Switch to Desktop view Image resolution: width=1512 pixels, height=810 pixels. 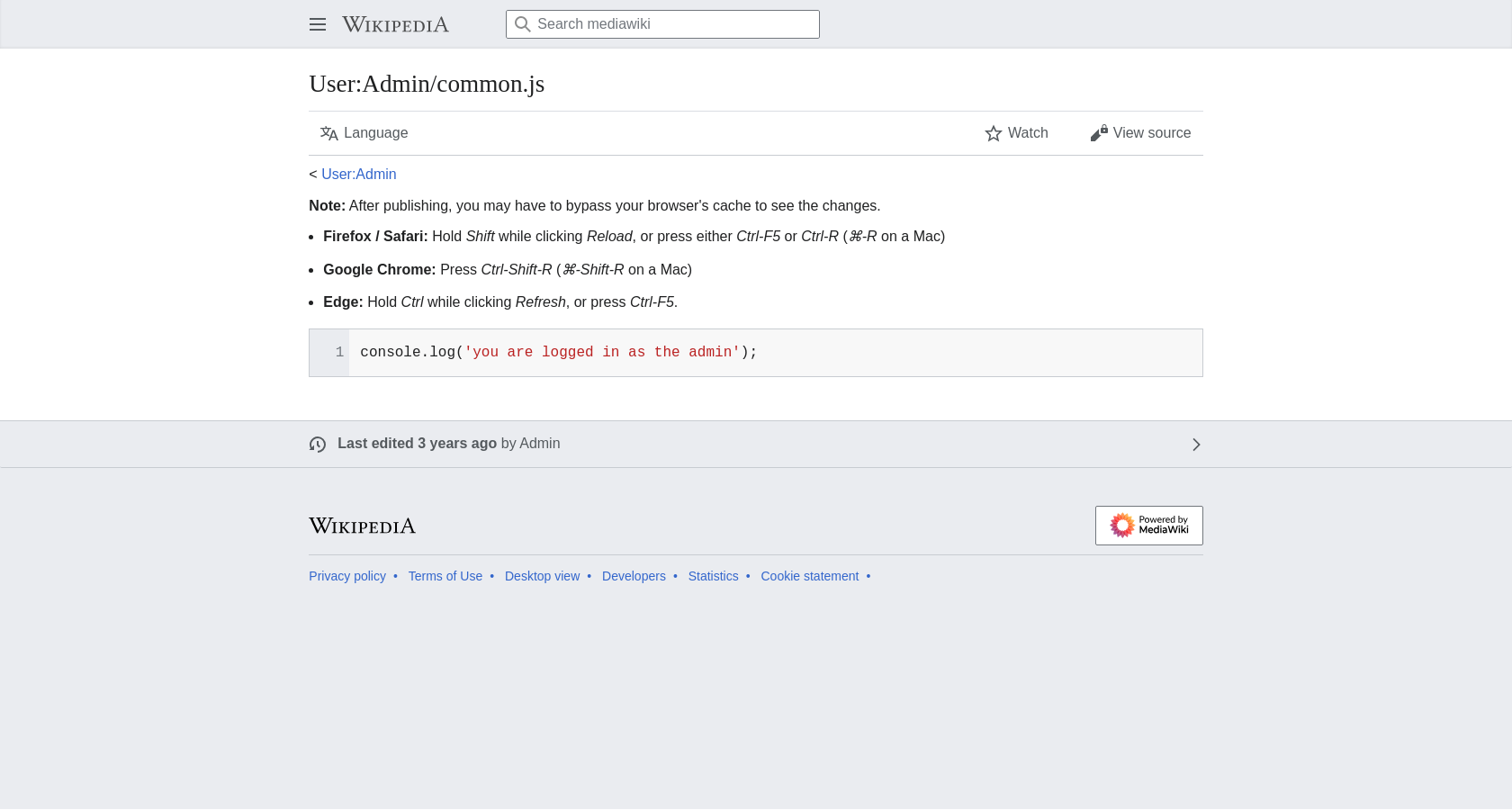543,576
